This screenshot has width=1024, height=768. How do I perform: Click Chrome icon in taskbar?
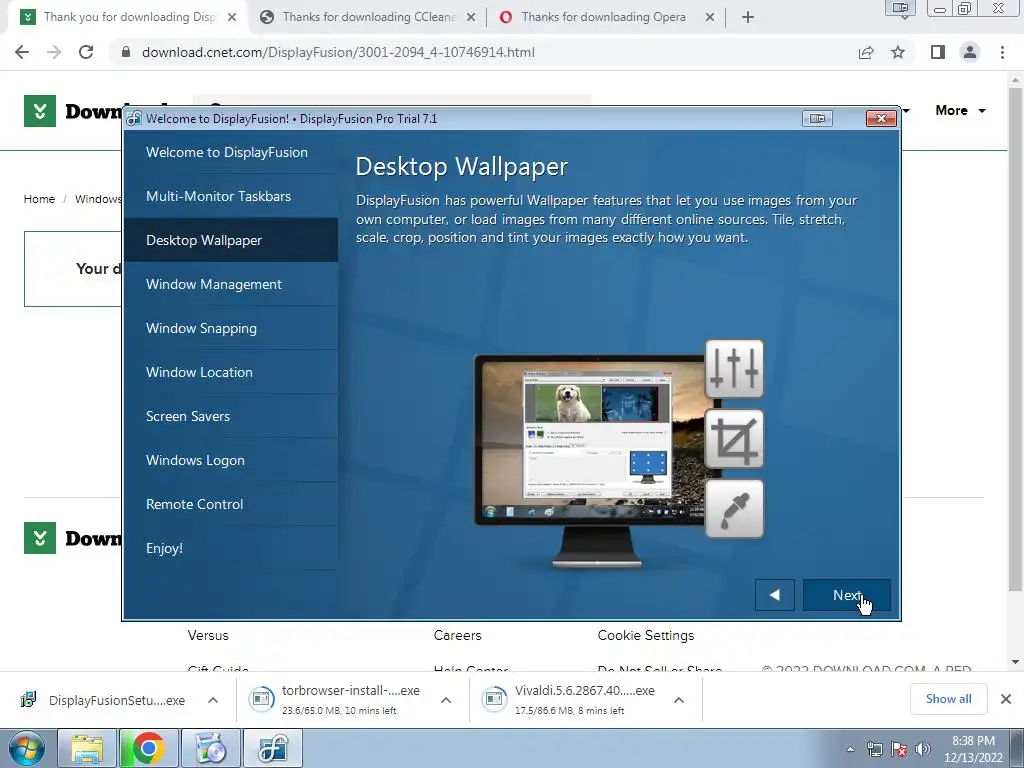point(148,748)
